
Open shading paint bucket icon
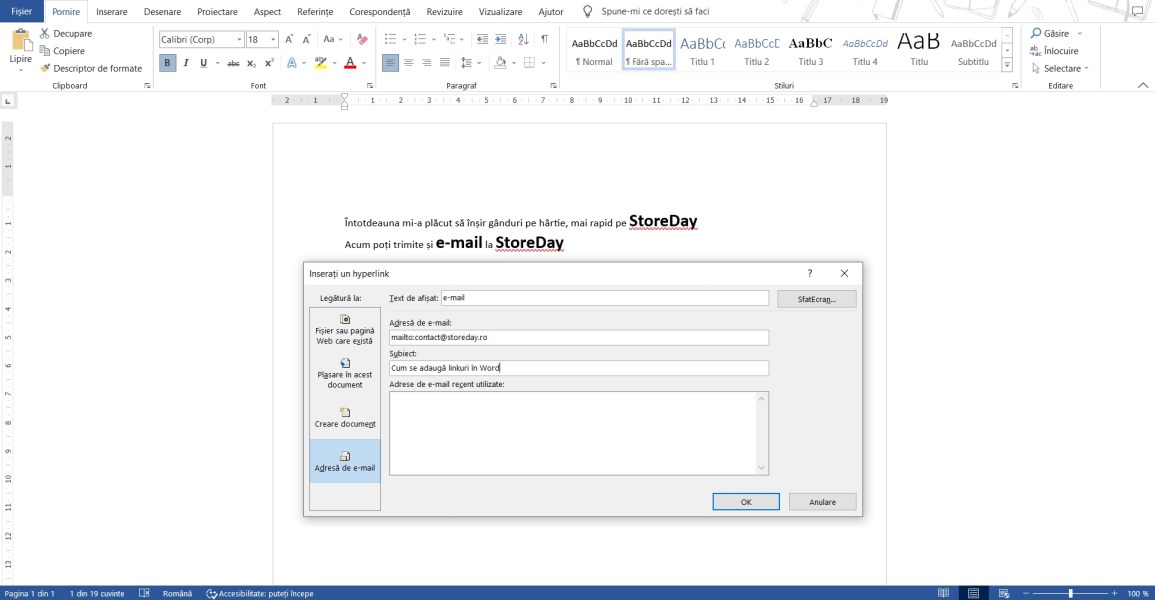point(500,63)
